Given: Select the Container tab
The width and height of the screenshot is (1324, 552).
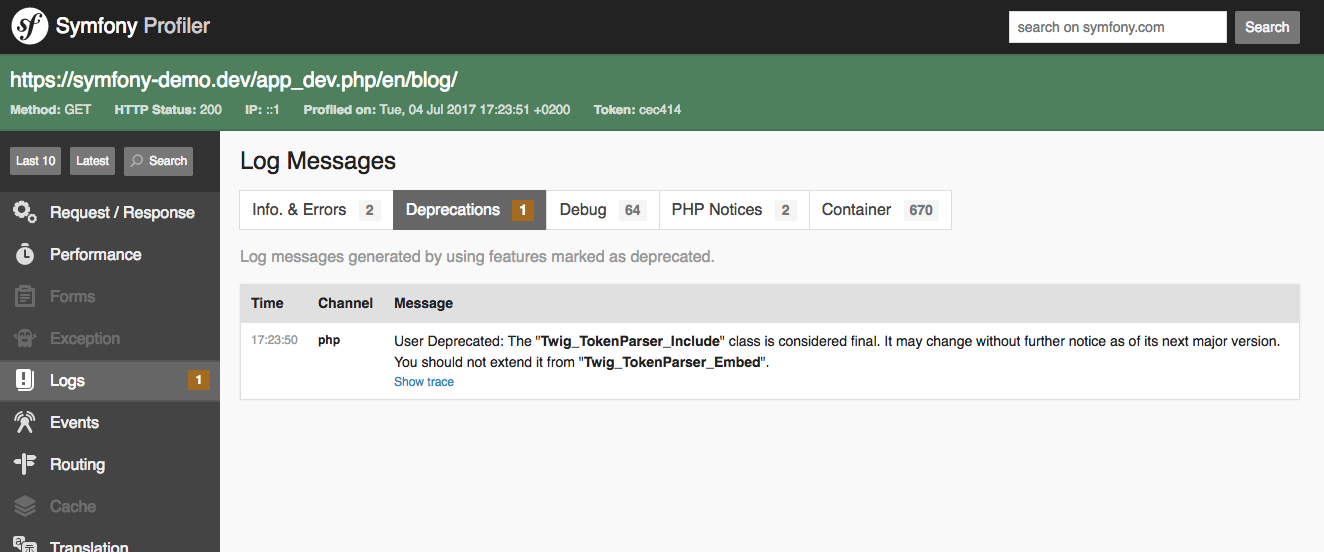Looking at the screenshot, I should coord(879,210).
